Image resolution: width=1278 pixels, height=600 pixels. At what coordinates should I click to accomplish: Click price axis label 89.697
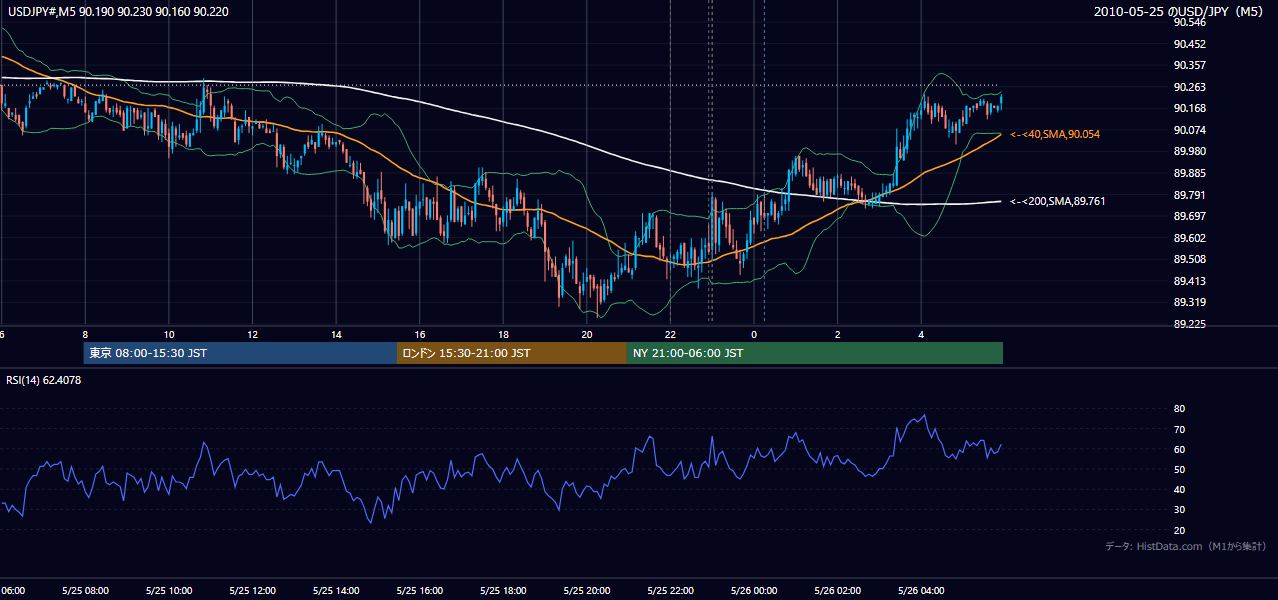[1189, 216]
